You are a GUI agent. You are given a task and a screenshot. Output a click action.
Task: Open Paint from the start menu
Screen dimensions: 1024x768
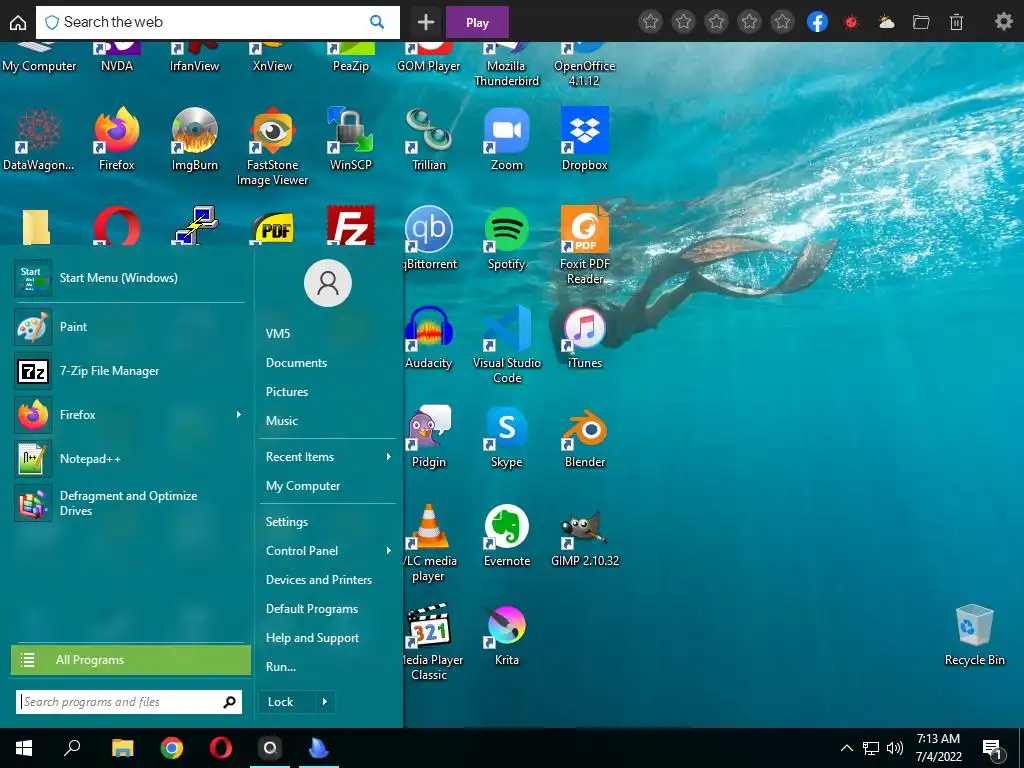click(x=129, y=327)
